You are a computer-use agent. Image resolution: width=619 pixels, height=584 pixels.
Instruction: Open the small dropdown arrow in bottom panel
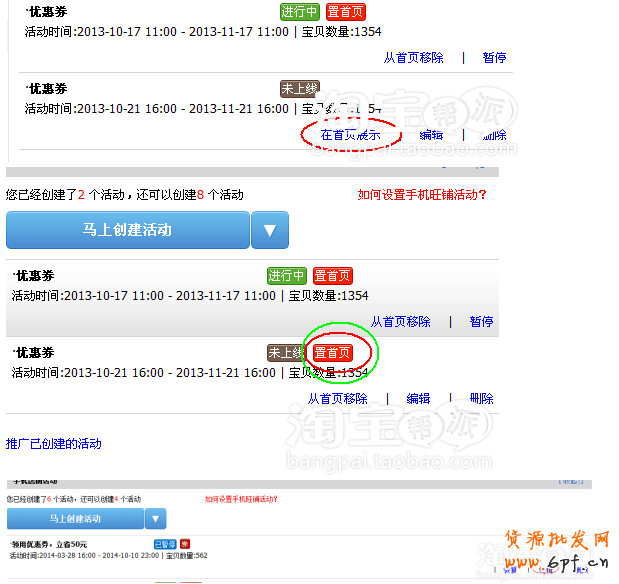(155, 519)
